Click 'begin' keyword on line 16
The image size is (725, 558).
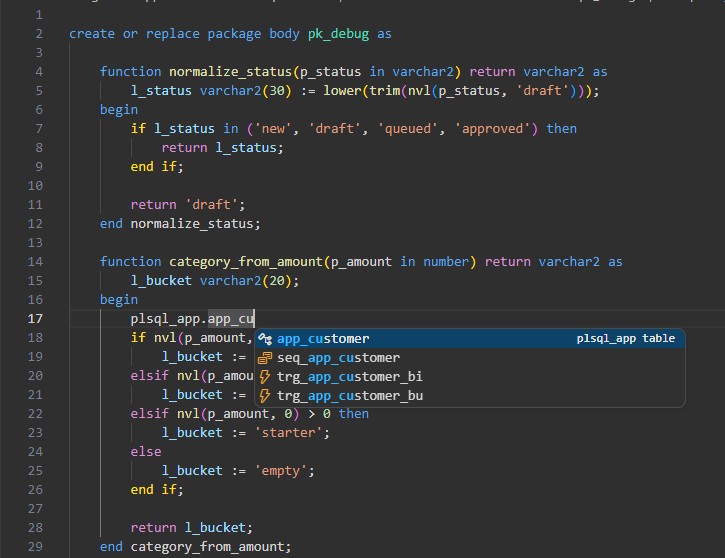pyautogui.click(x=119, y=300)
